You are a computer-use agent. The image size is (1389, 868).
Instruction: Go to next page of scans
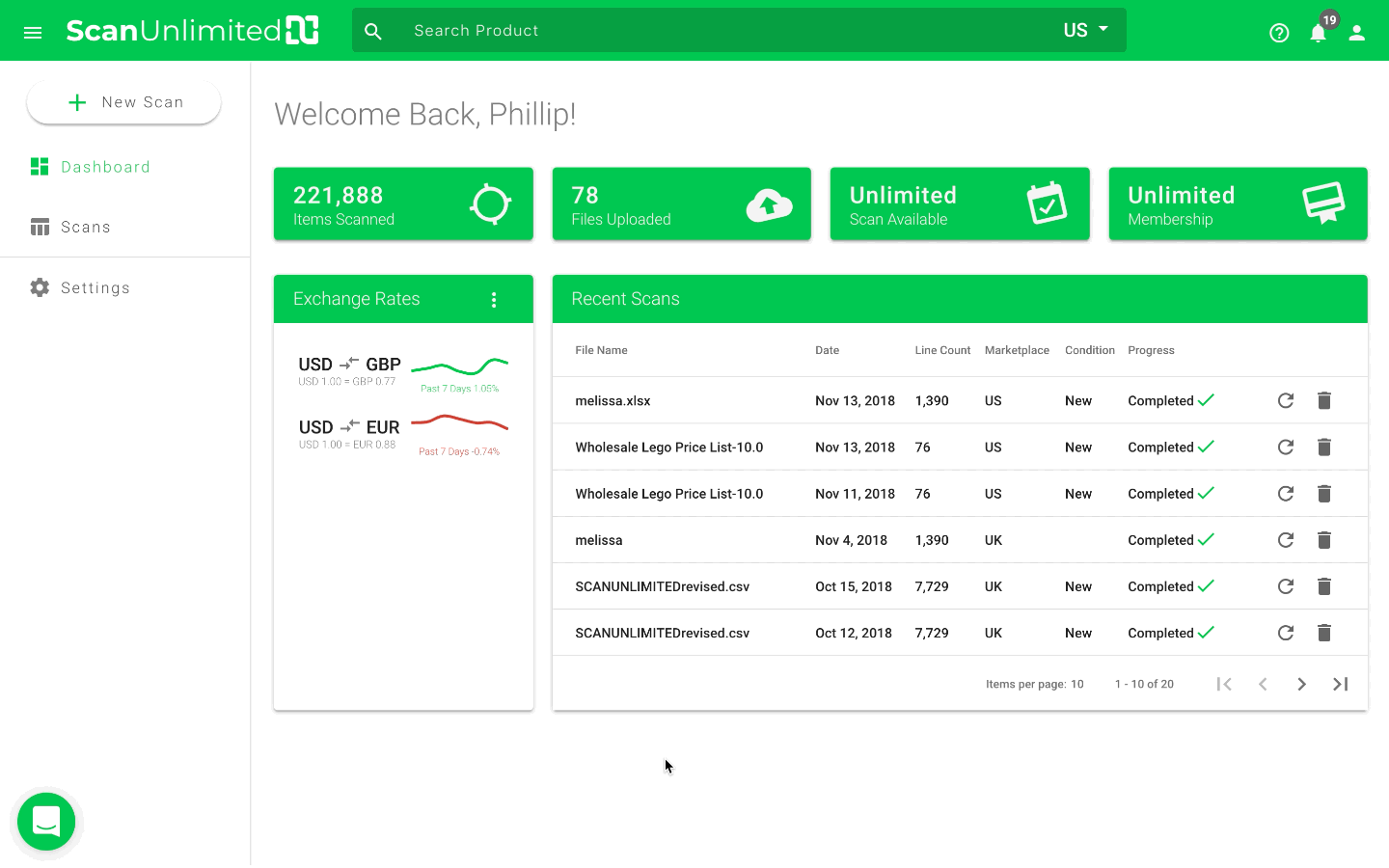click(x=1301, y=684)
